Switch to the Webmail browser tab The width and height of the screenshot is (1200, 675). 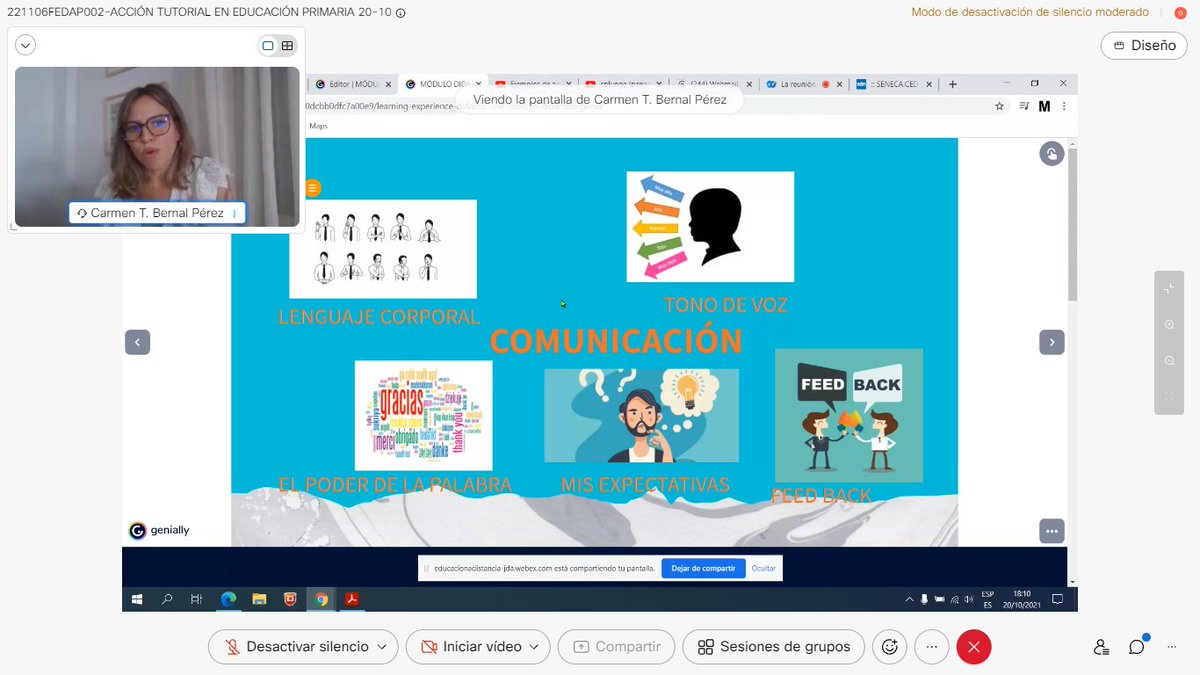click(x=712, y=84)
